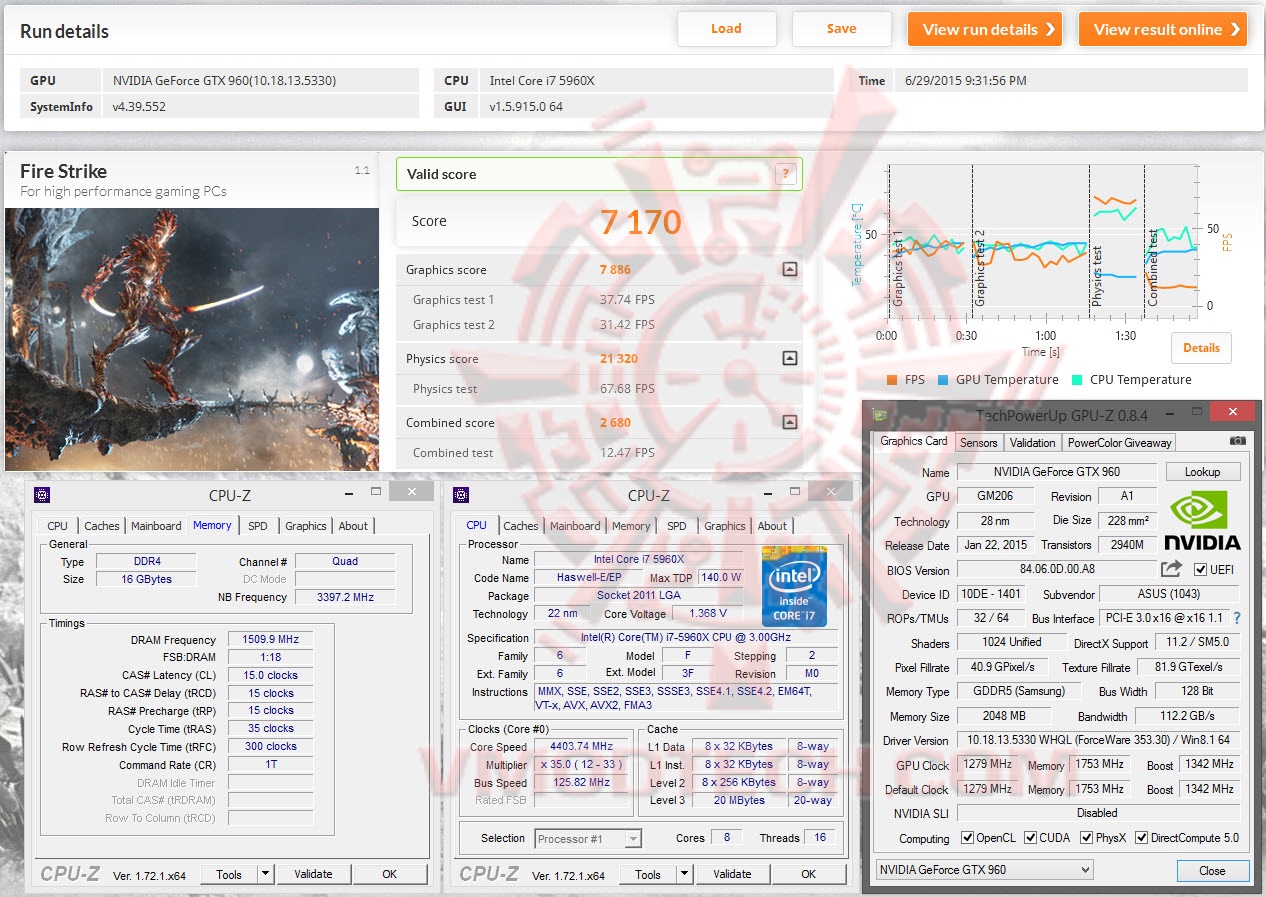Screen dimensions: 1266x897
Task: Click the Driver Version field in GPU-Z
Action: click(1098, 740)
